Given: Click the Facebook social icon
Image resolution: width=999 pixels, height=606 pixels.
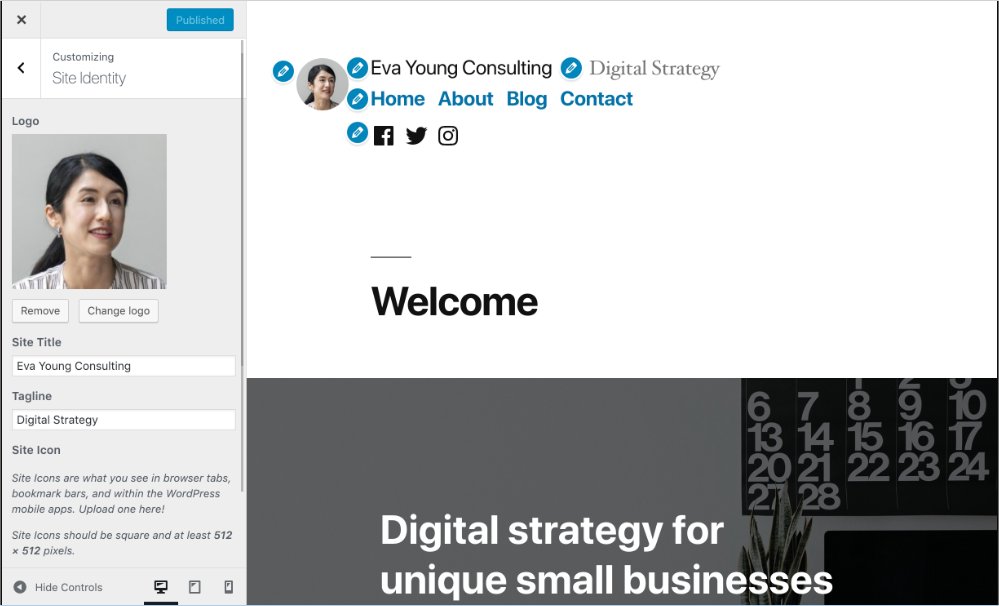Looking at the screenshot, I should [383, 135].
